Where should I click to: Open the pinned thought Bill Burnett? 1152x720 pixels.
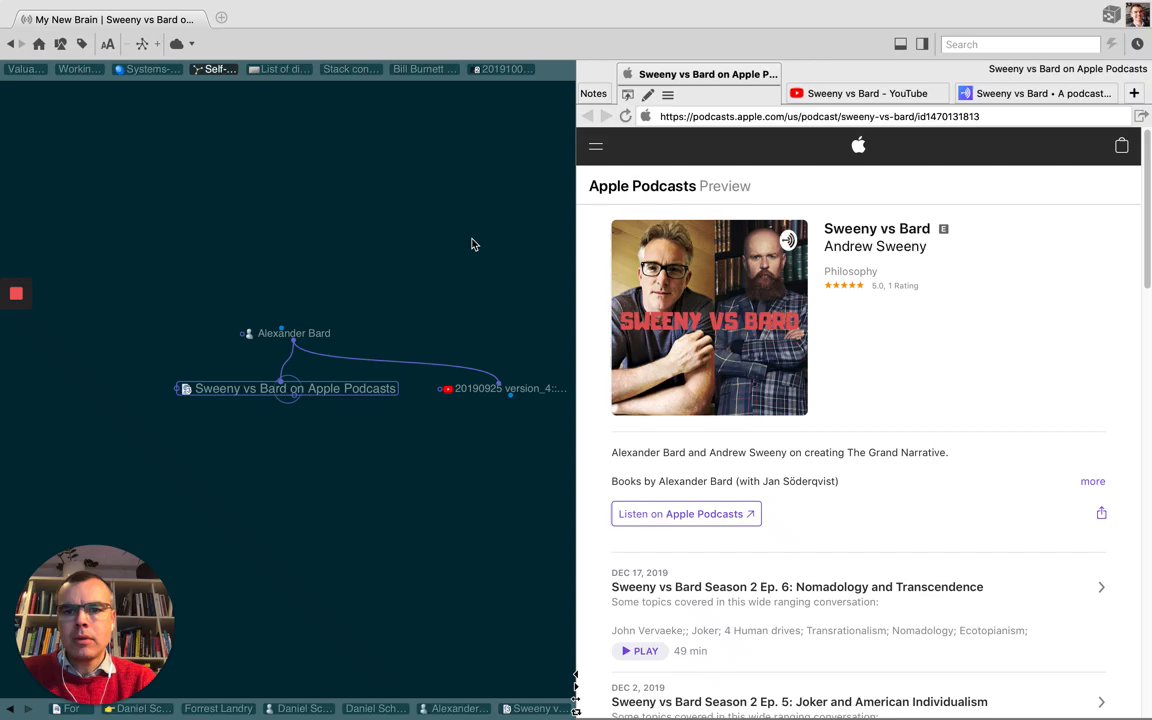(x=425, y=69)
